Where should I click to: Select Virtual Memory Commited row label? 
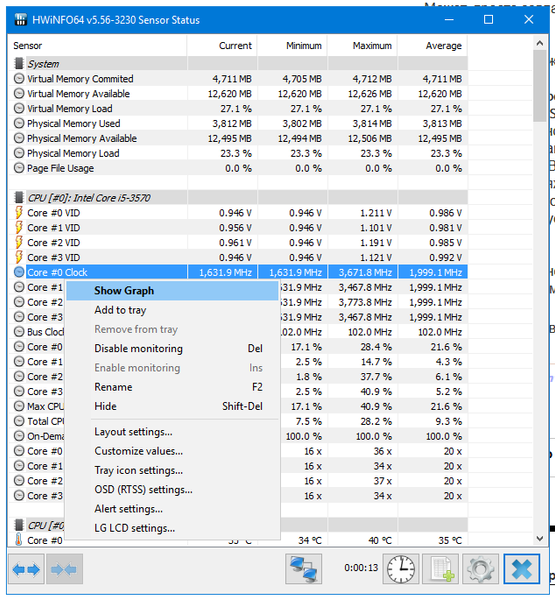click(80, 79)
